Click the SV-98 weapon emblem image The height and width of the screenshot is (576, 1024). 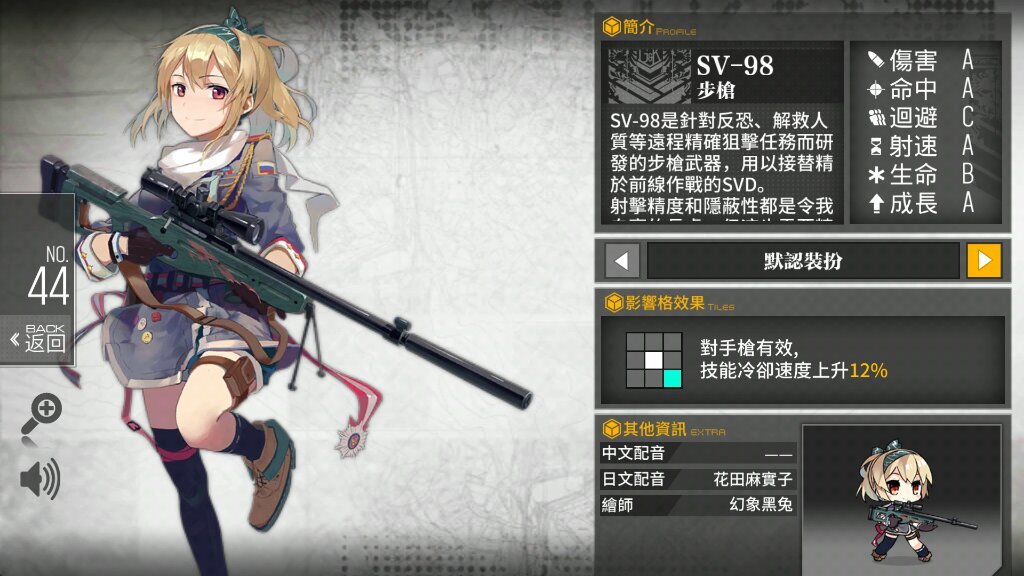click(648, 76)
